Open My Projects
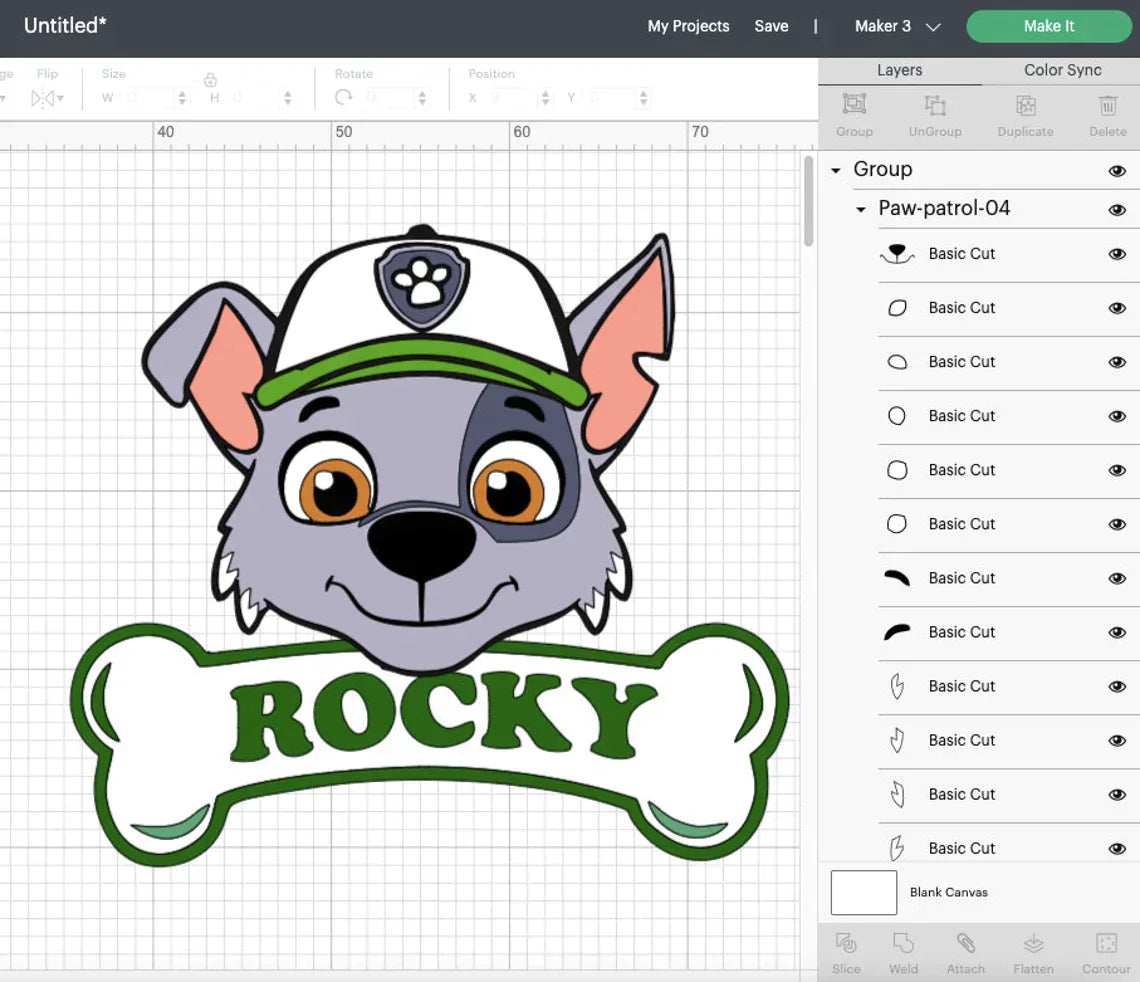 [688, 26]
